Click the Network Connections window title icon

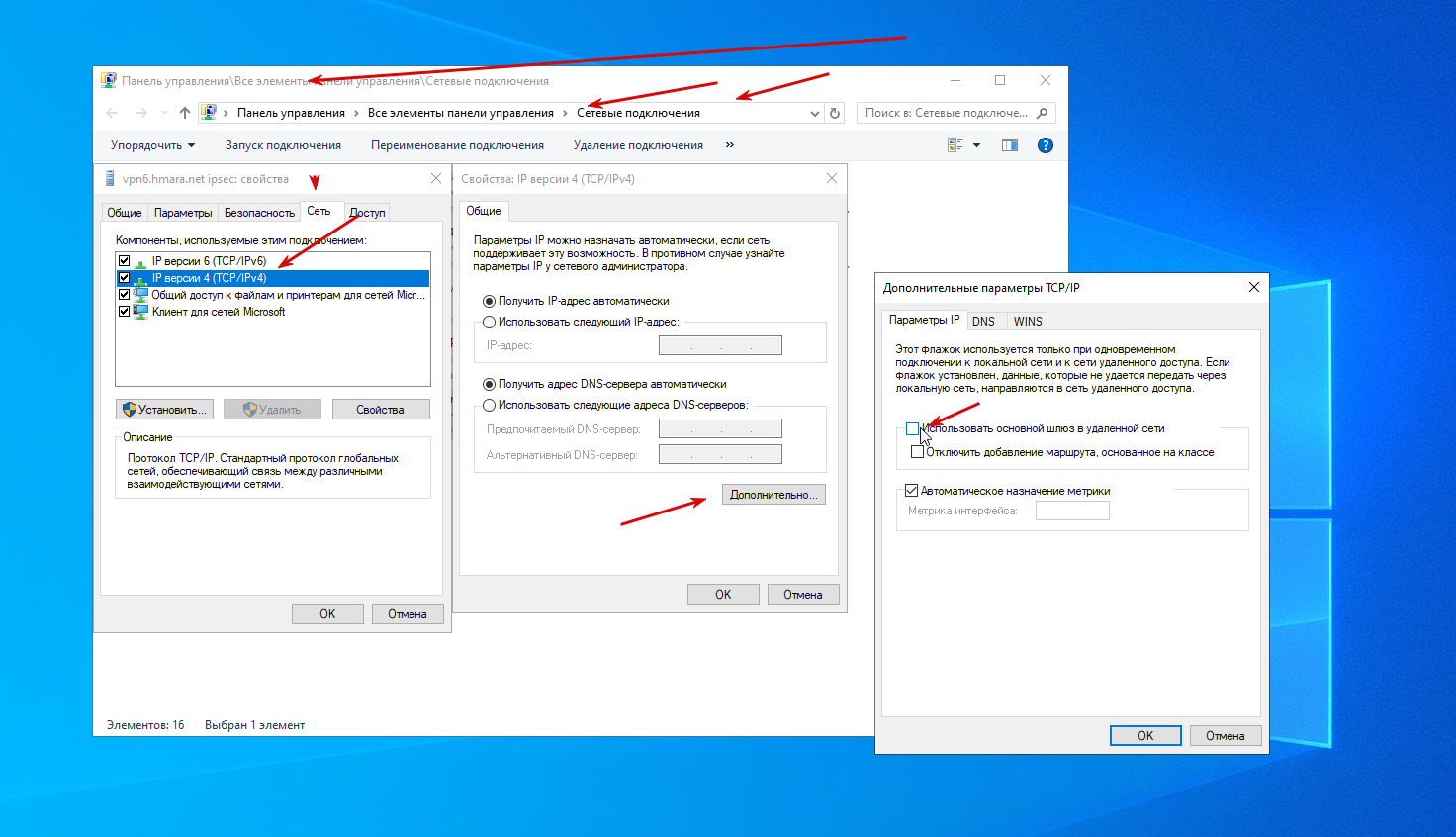[109, 81]
